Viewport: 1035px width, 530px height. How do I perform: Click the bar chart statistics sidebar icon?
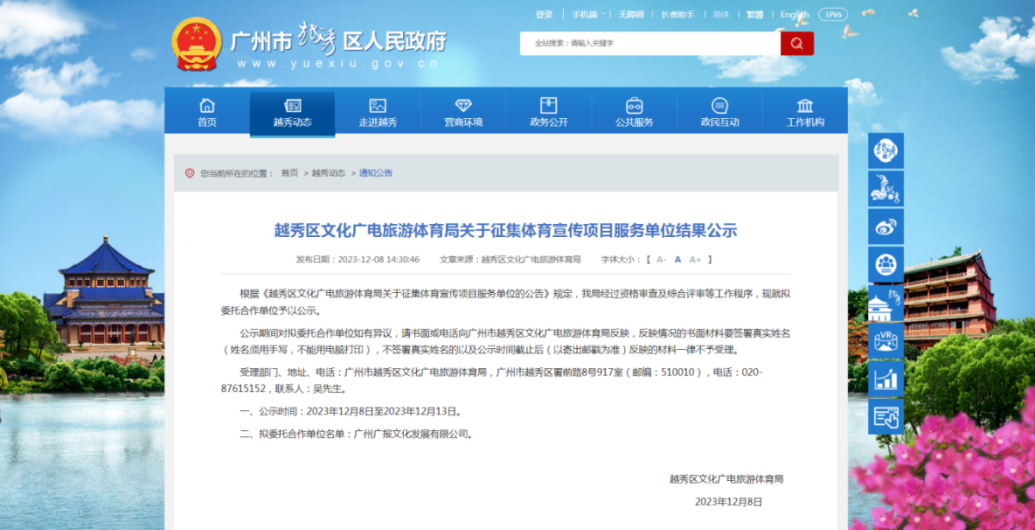click(886, 379)
